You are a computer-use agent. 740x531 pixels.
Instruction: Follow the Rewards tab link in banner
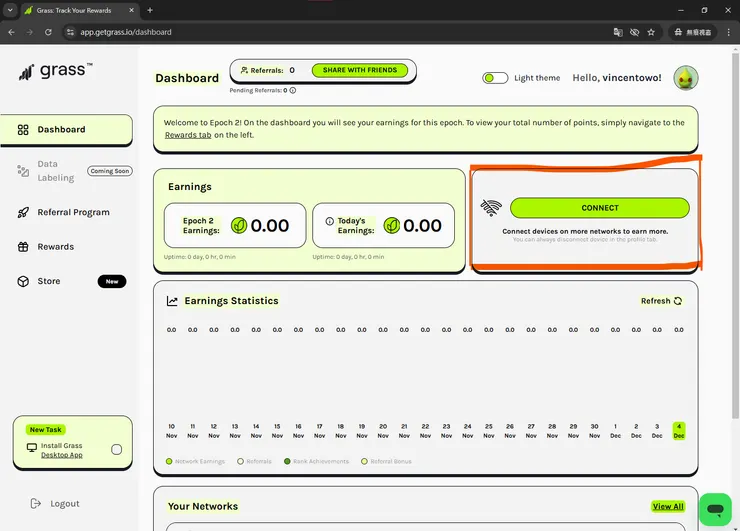[x=188, y=135]
